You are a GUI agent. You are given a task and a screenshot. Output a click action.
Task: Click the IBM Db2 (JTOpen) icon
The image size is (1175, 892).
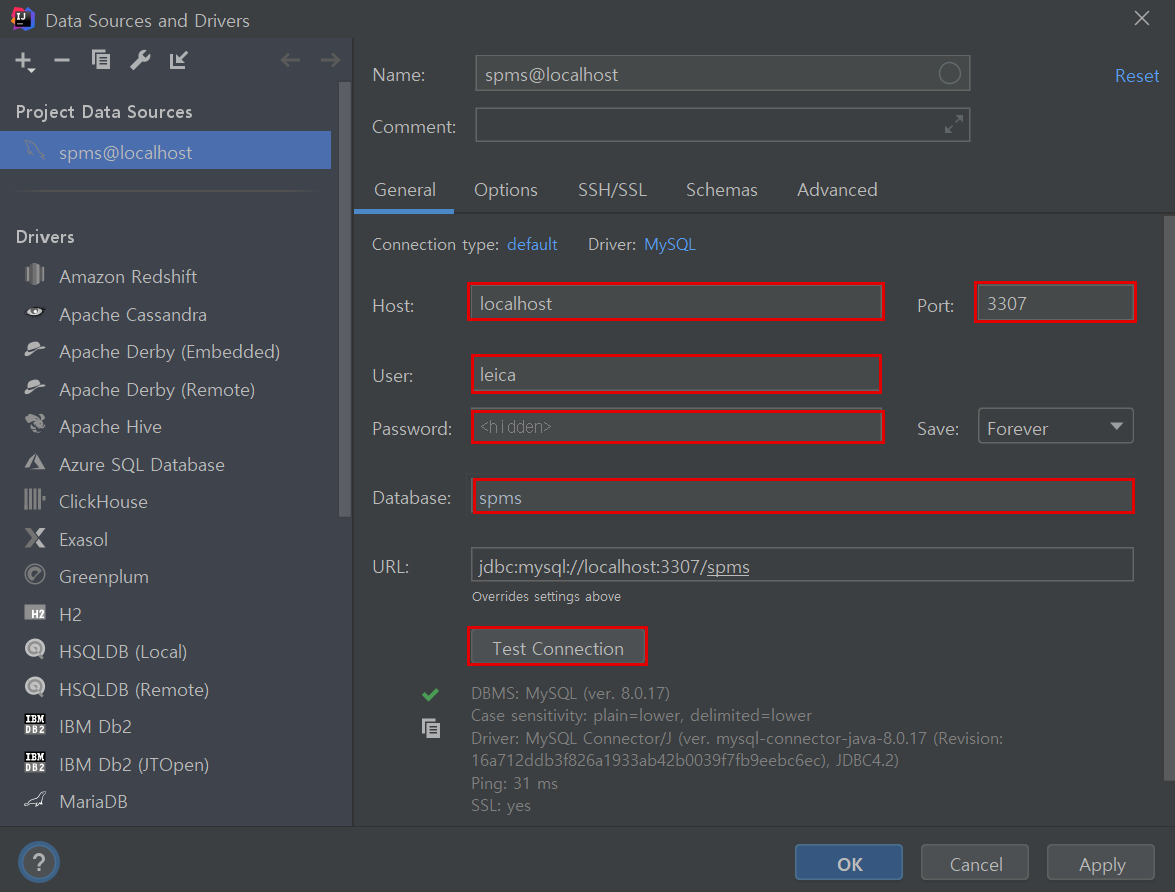(x=34, y=762)
